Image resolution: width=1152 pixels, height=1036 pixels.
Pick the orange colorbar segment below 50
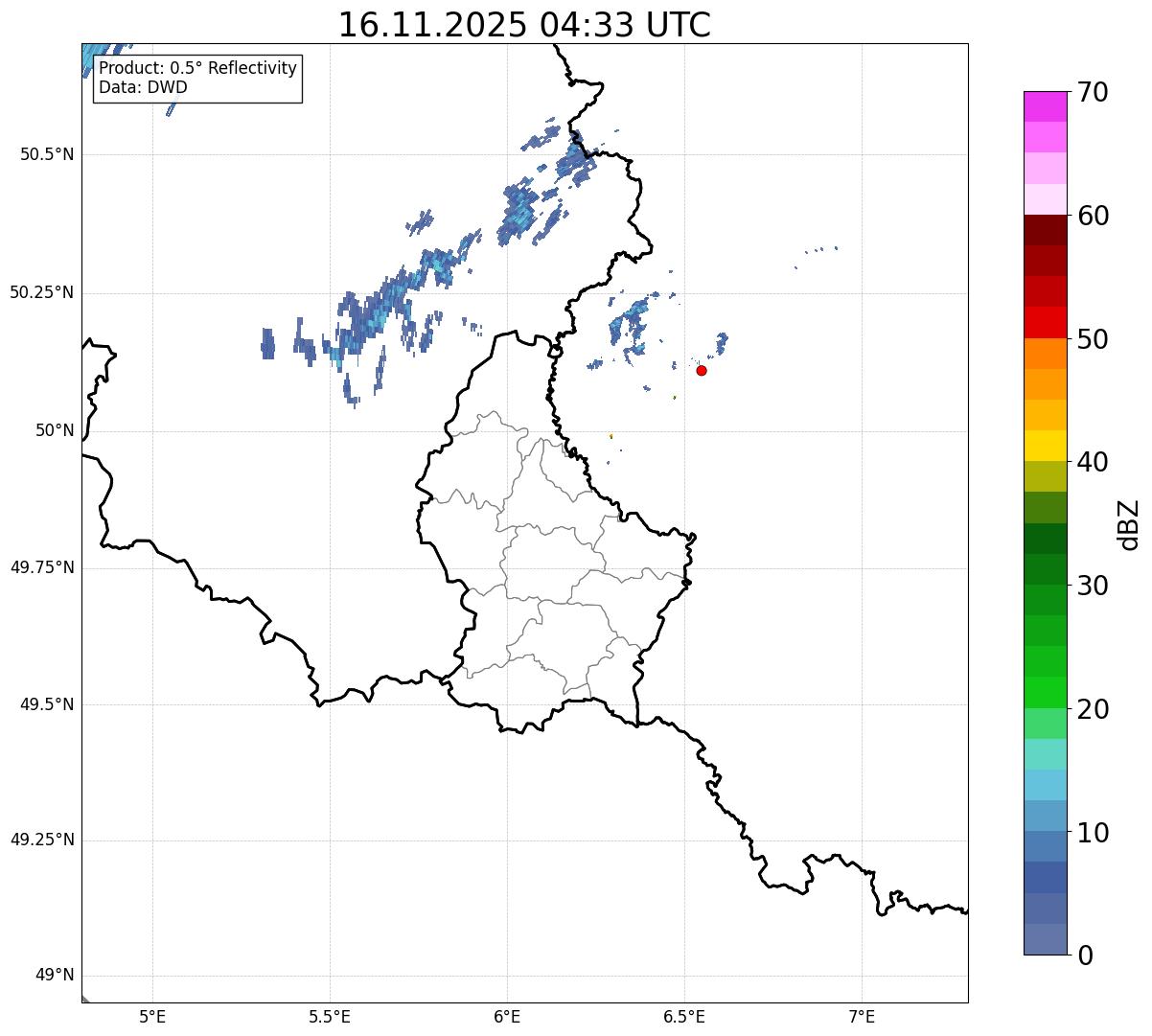click(1045, 354)
